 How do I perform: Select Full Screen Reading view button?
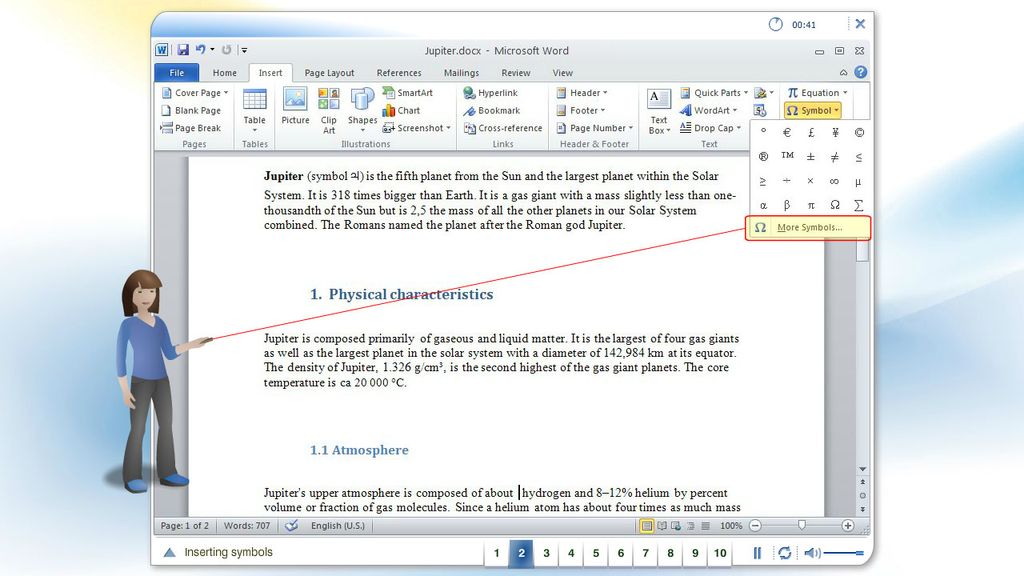click(662, 526)
